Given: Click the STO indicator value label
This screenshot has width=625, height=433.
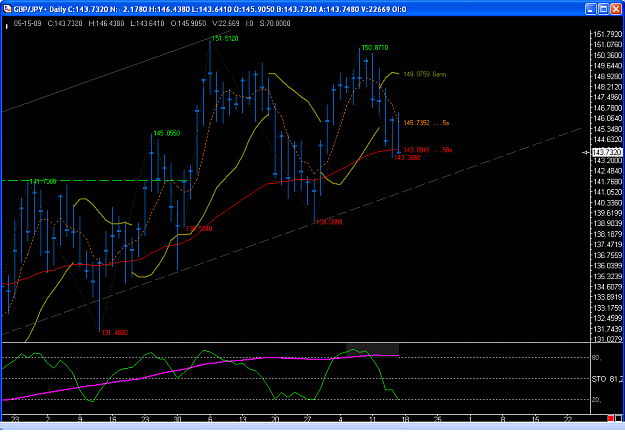Looking at the screenshot, I should pos(607,379).
